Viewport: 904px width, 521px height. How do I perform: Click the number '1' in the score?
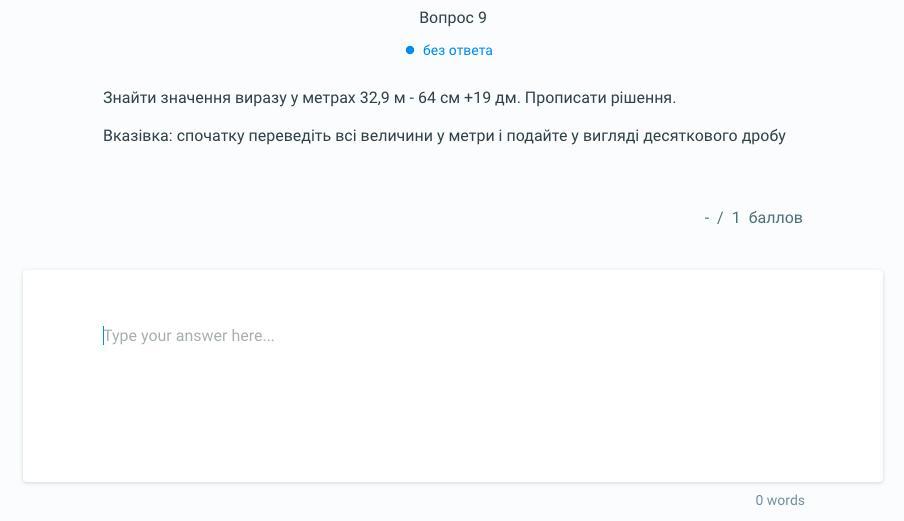pos(736,218)
